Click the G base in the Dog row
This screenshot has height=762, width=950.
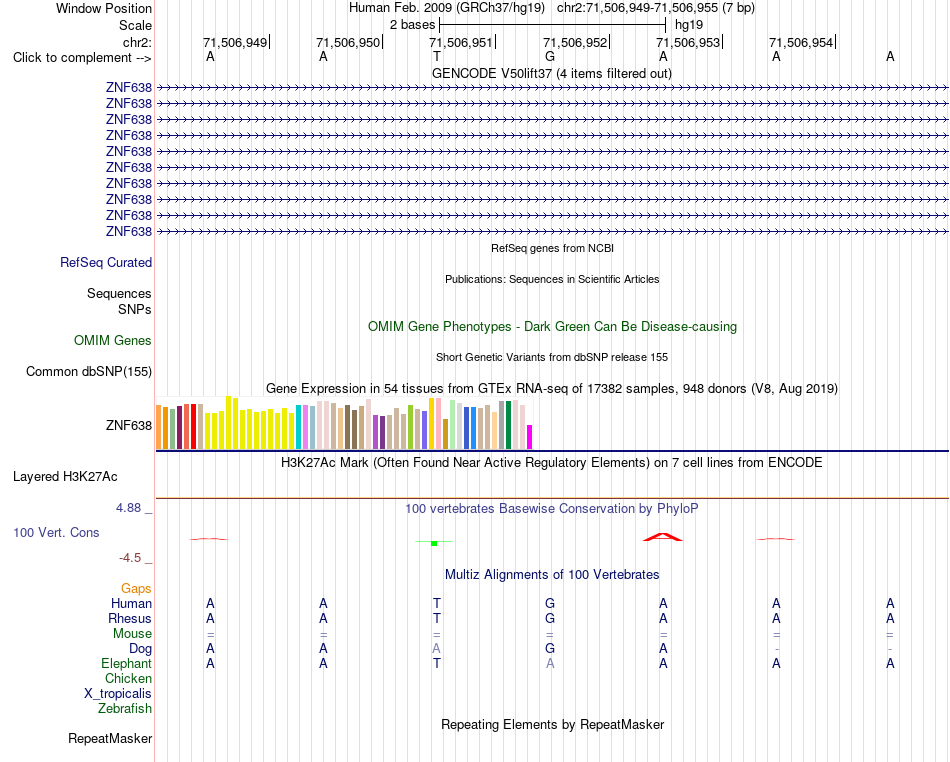click(550, 648)
